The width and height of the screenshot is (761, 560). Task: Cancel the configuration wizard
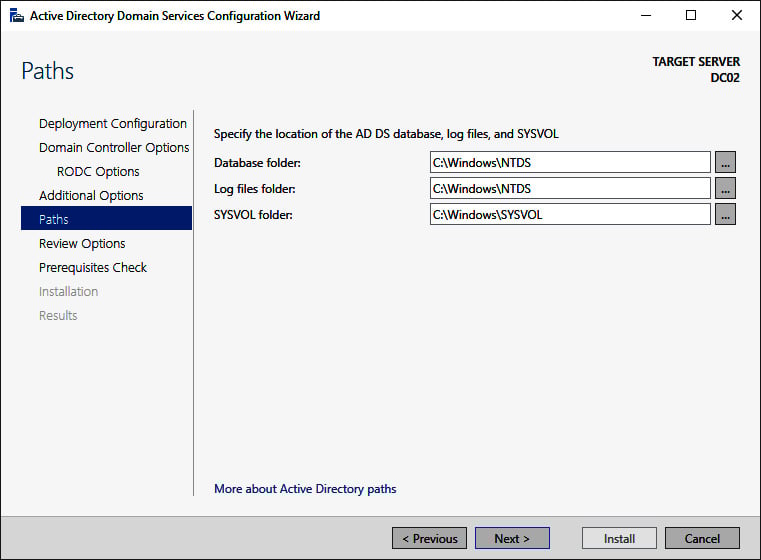702,538
